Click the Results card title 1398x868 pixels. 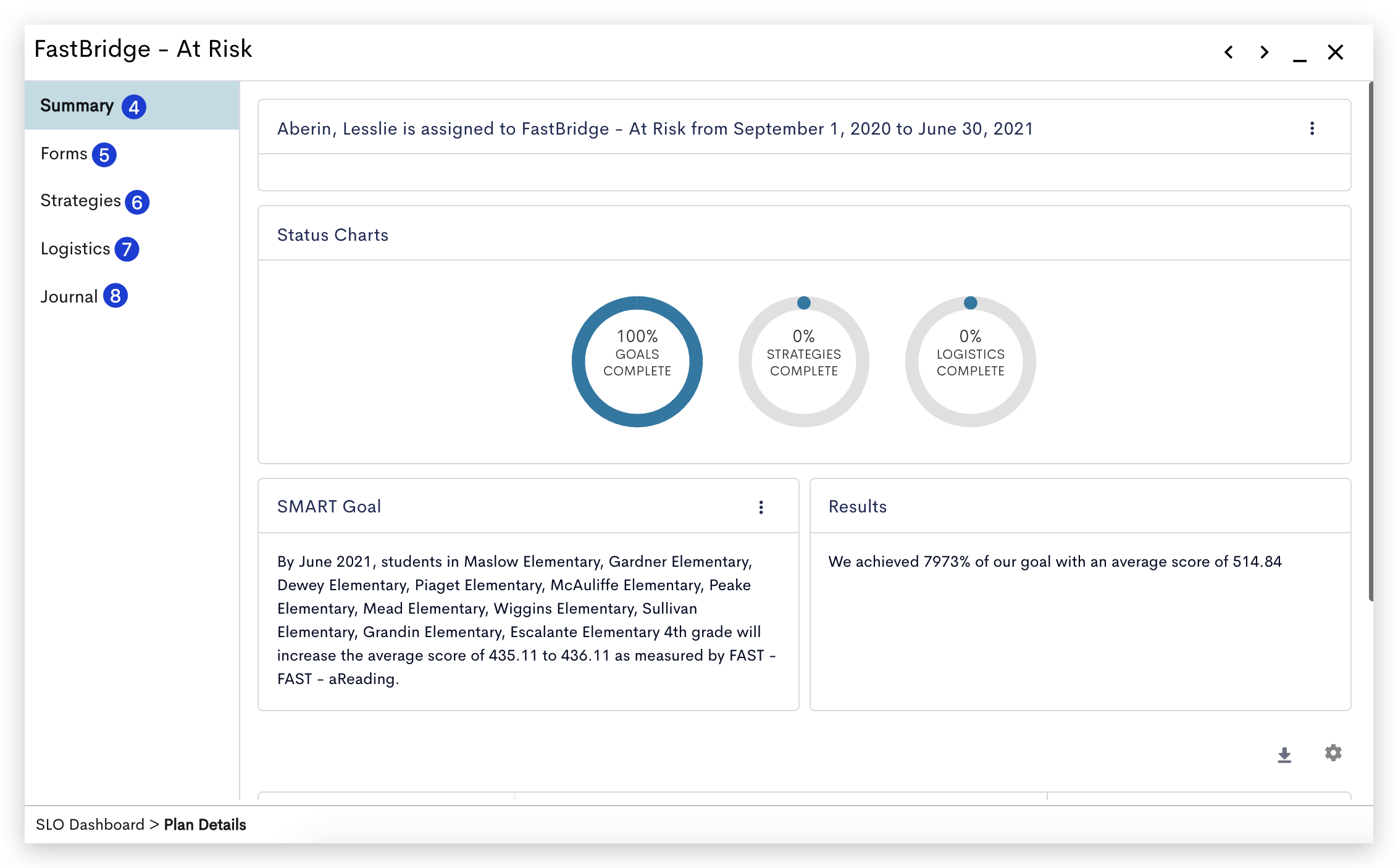point(858,506)
